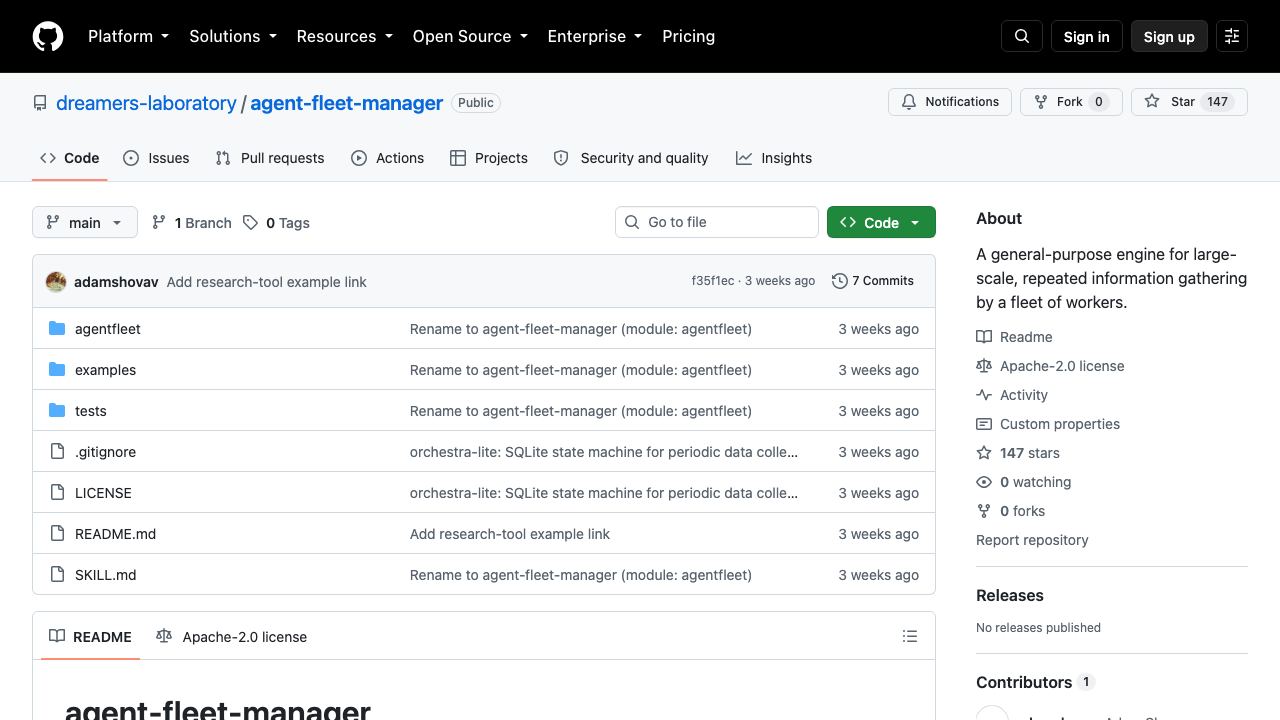Select the Code repository tab
Viewport: 1280px width, 720px height.
point(70,158)
